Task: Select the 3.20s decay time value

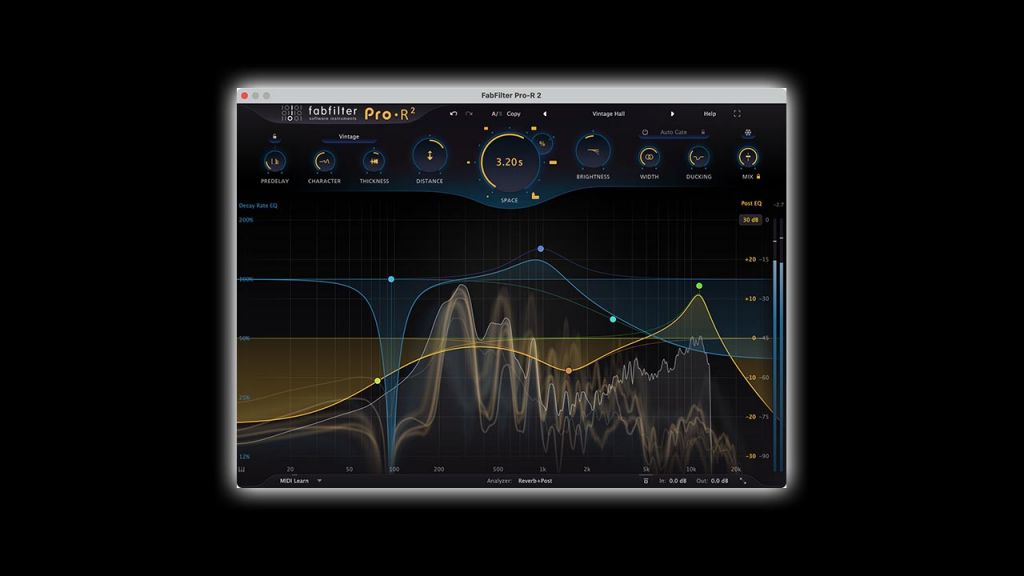Action: [x=509, y=162]
